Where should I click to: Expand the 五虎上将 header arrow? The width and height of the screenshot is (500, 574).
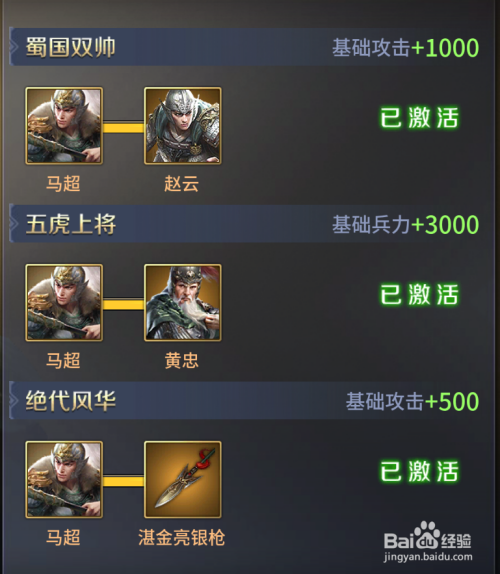pos(14,224)
